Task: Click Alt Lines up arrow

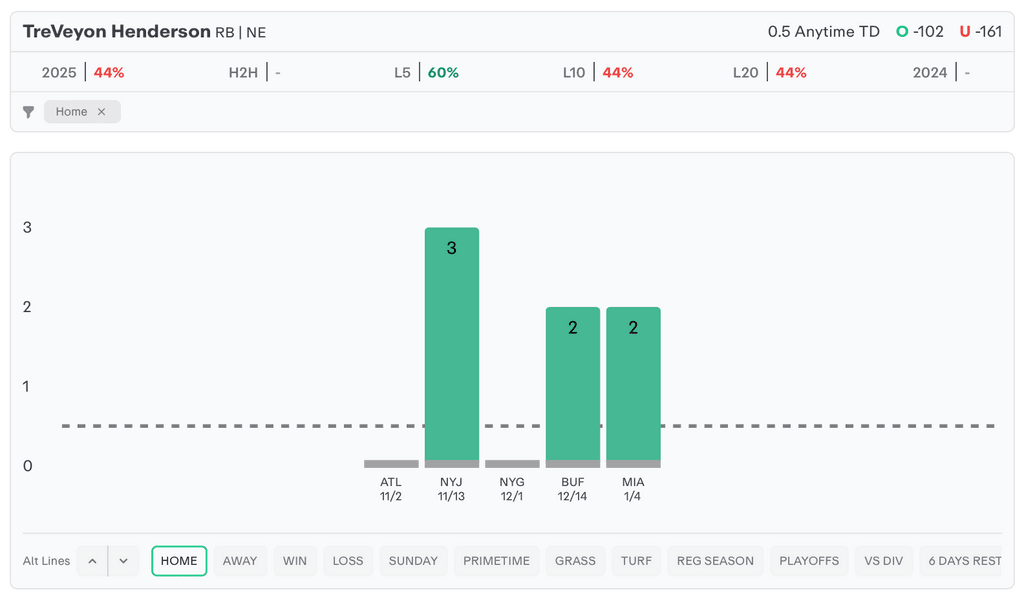Action: (x=92, y=561)
